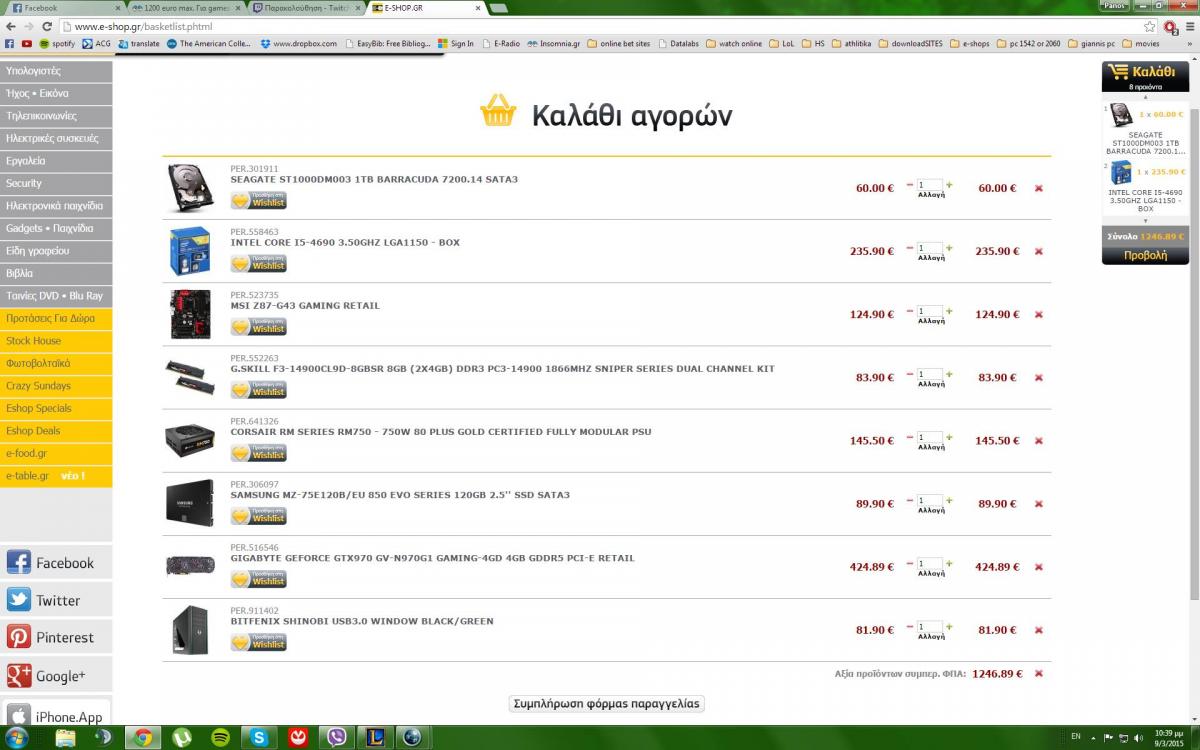Open Crazy Sundays section

click(x=56, y=386)
